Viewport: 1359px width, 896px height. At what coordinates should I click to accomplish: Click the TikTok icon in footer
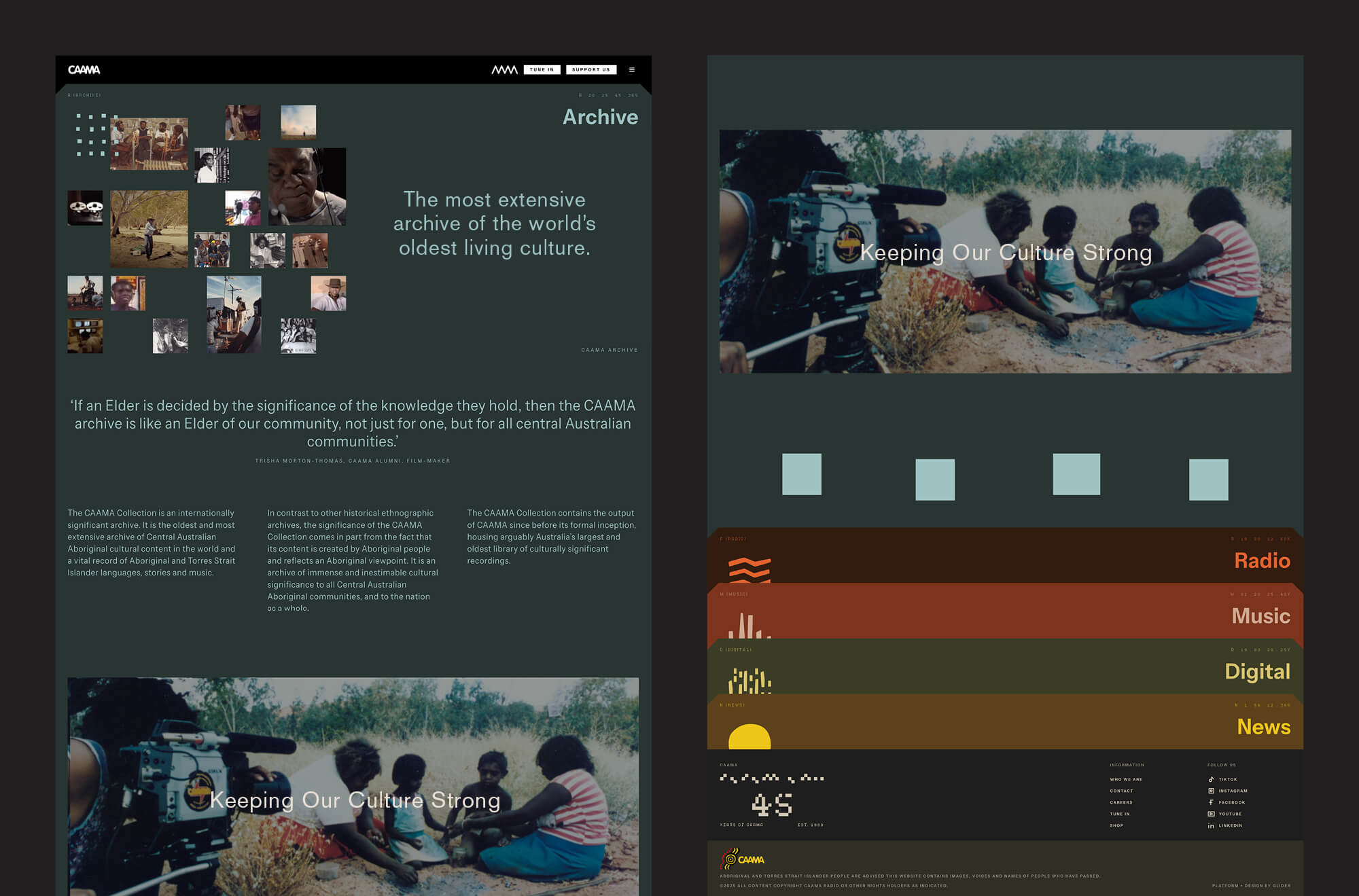(1211, 779)
